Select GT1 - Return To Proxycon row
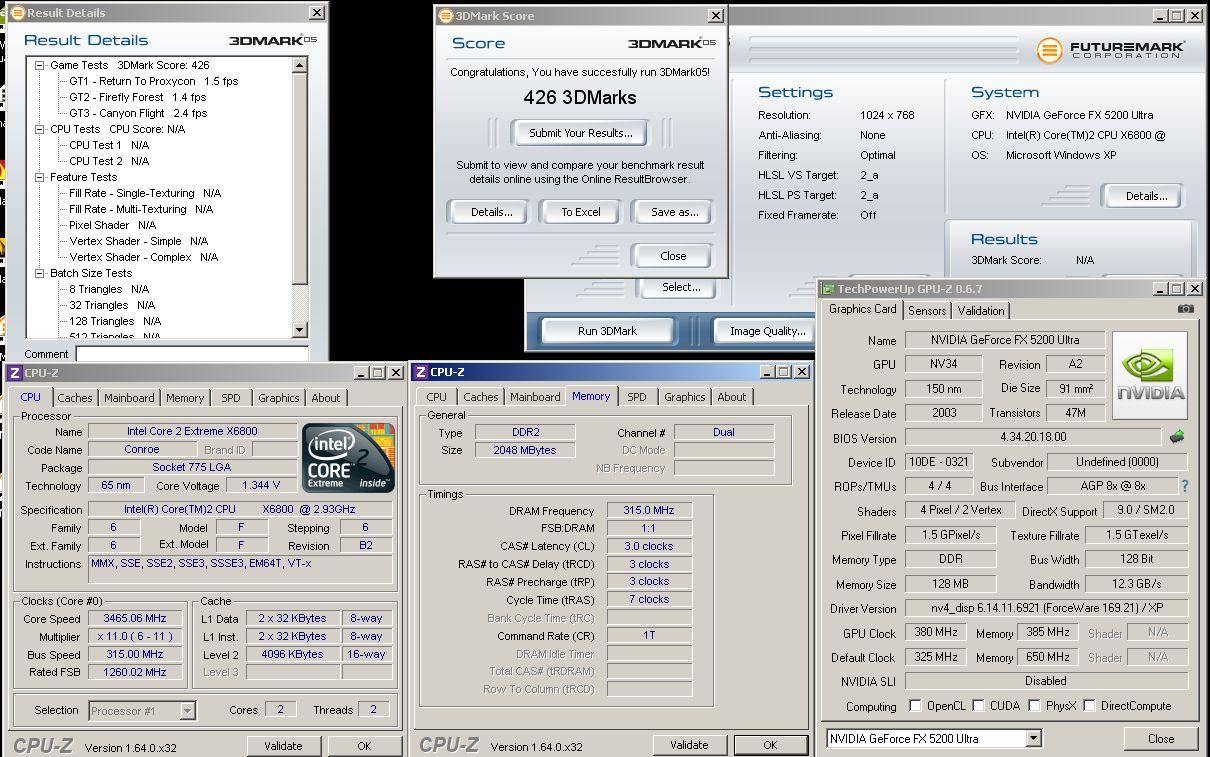 point(154,81)
